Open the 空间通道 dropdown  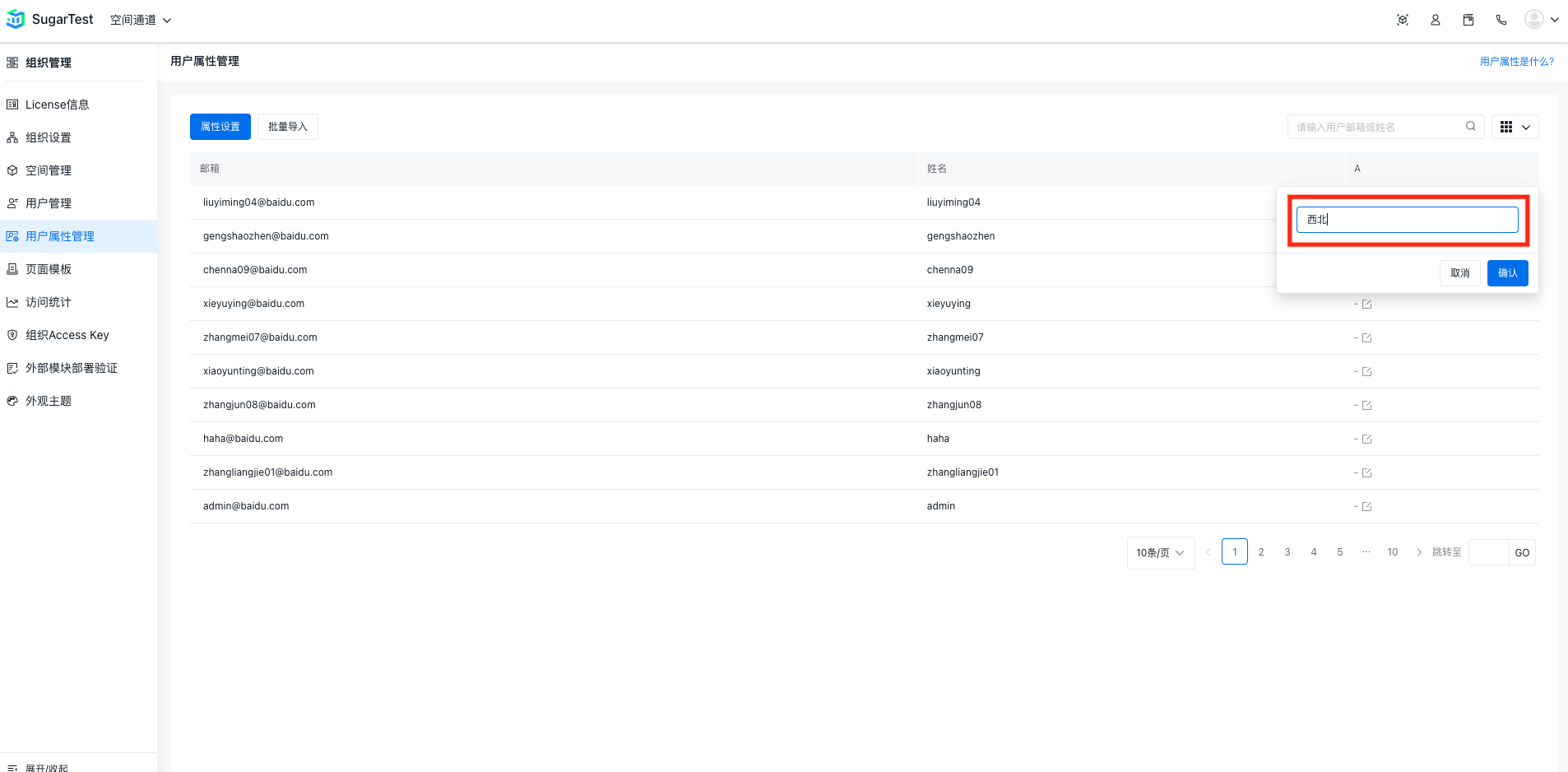tap(141, 20)
